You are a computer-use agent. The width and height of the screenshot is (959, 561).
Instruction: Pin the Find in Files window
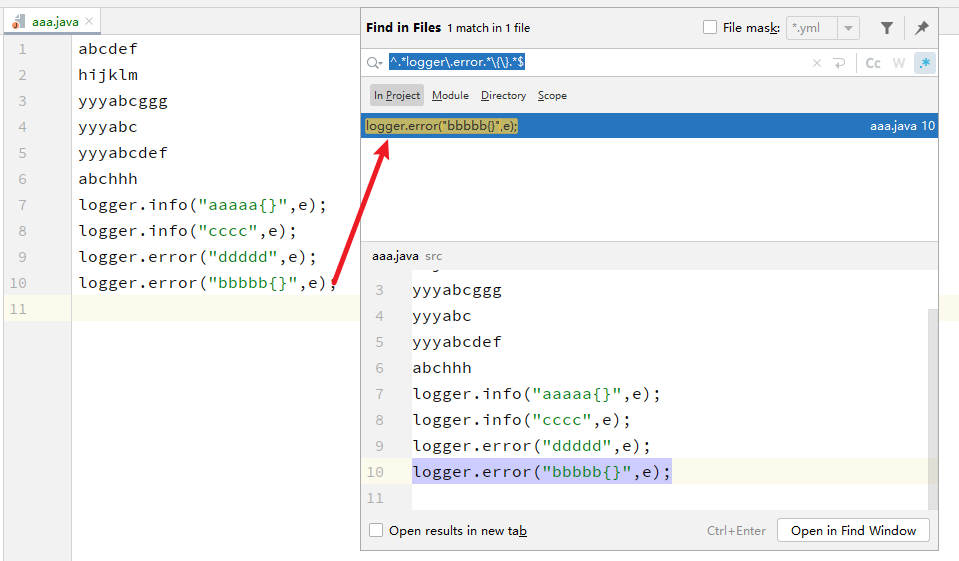[x=921, y=28]
